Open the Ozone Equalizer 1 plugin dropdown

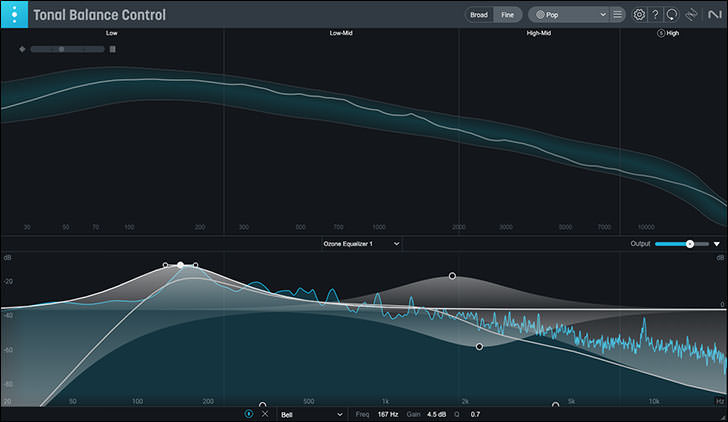(361, 244)
